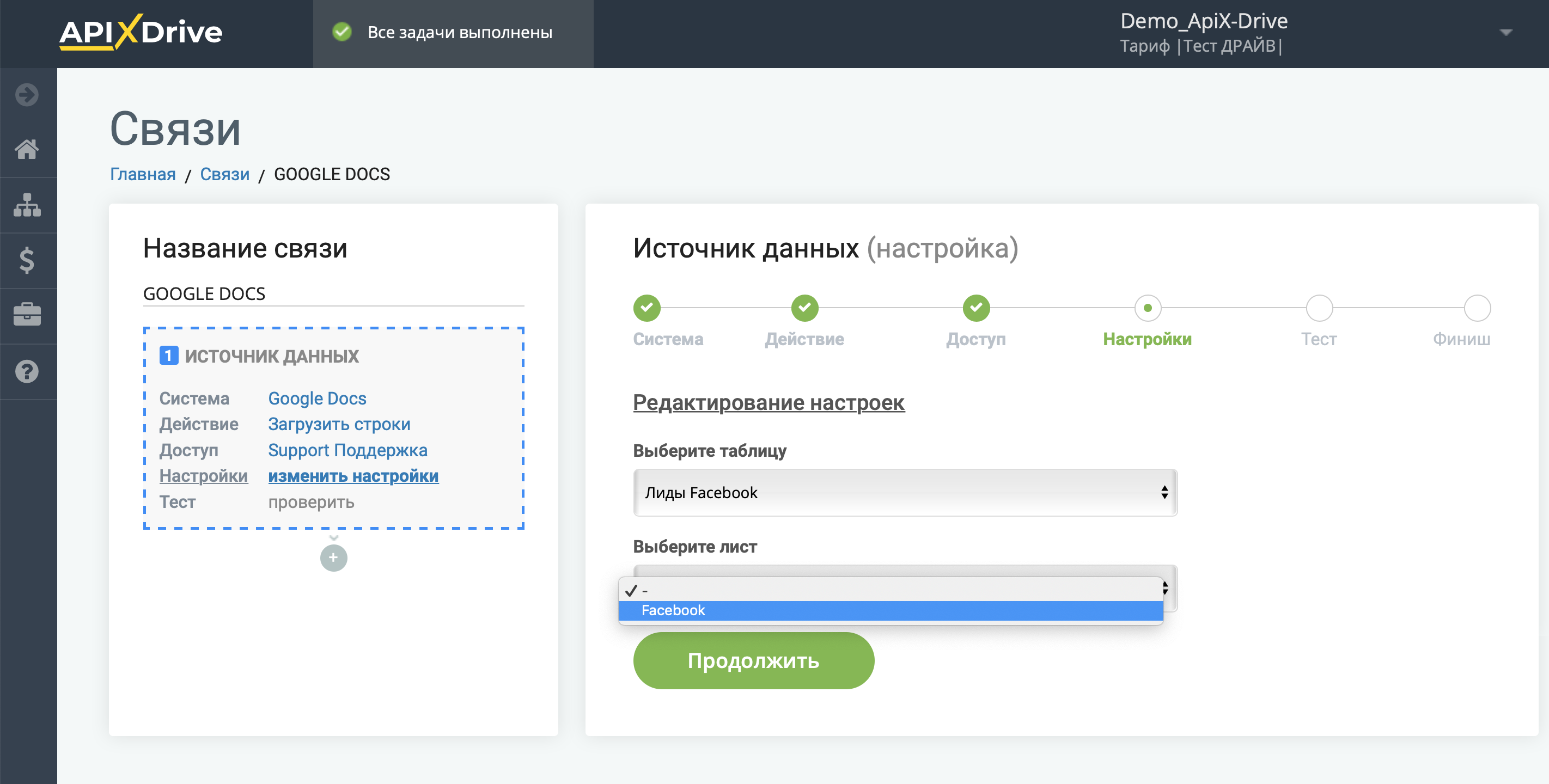Screen dimensions: 1549x784
Task: Open the Связи breadcrumb link
Action: [x=224, y=174]
